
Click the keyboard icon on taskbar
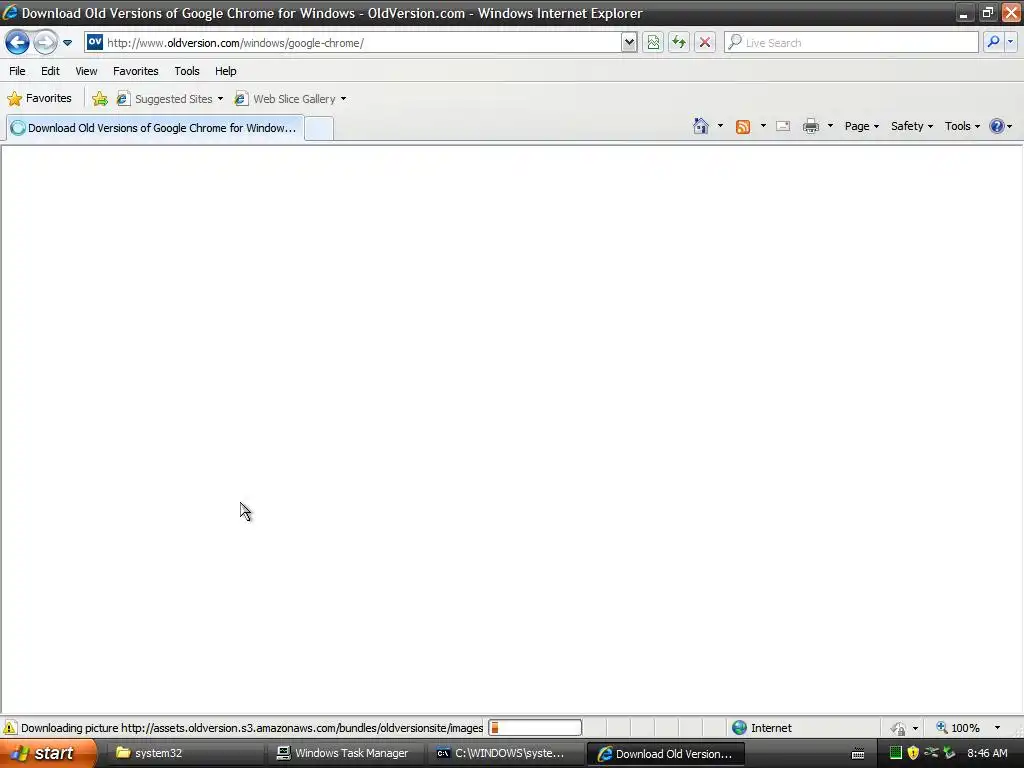858,754
